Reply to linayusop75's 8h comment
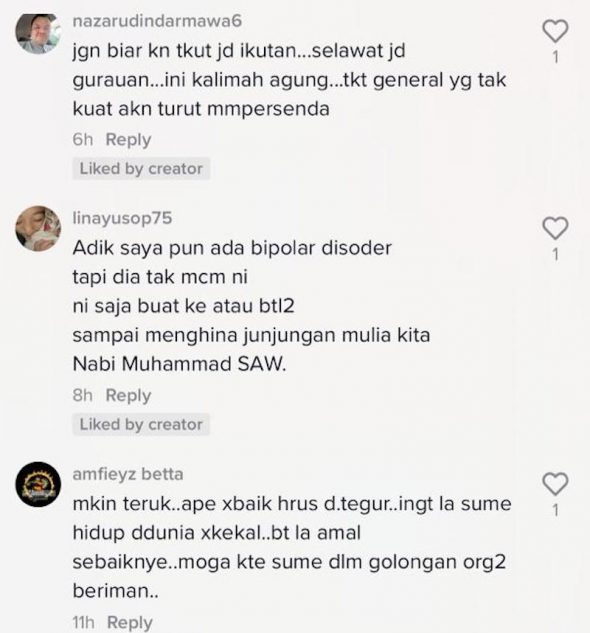The width and height of the screenshot is (590, 633). (x=128, y=395)
